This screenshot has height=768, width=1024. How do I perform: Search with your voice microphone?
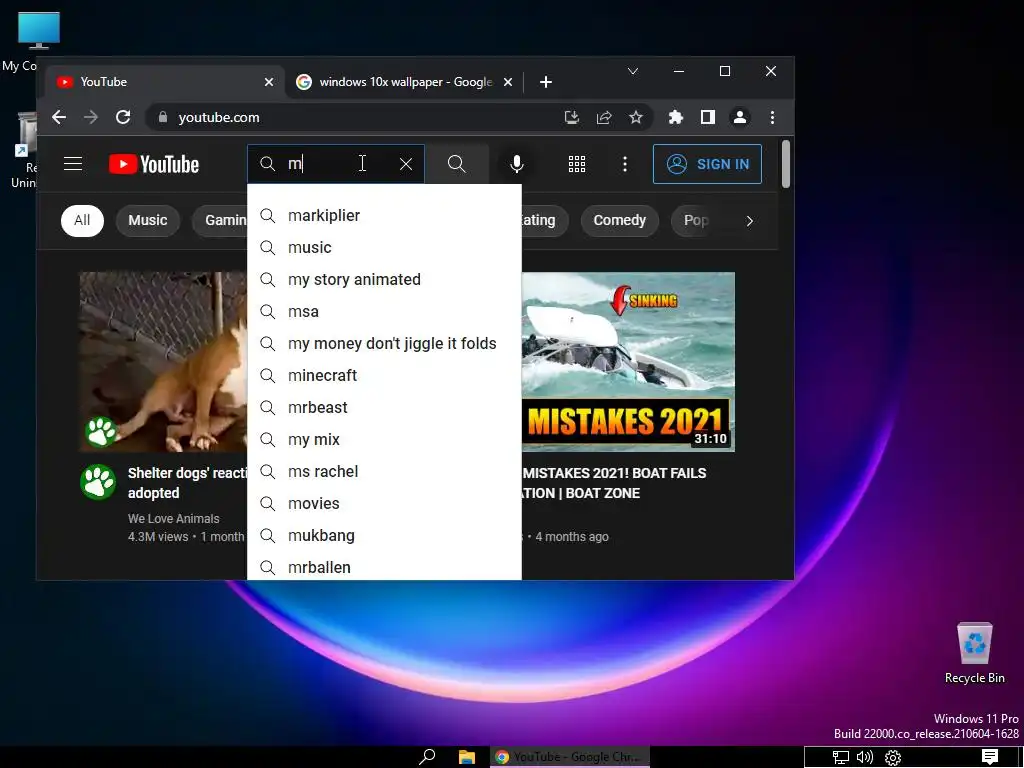517,164
